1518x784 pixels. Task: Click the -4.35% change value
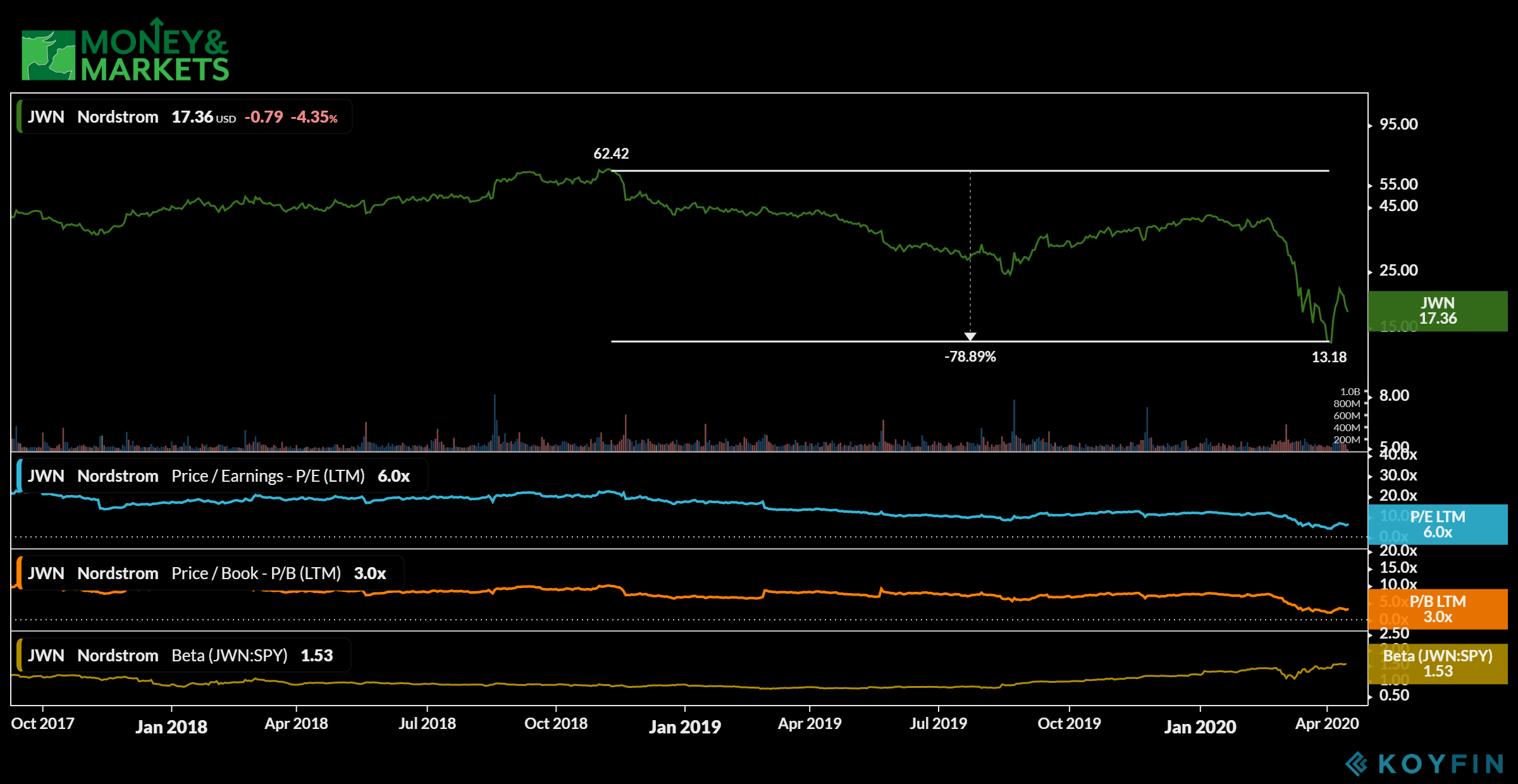314,117
